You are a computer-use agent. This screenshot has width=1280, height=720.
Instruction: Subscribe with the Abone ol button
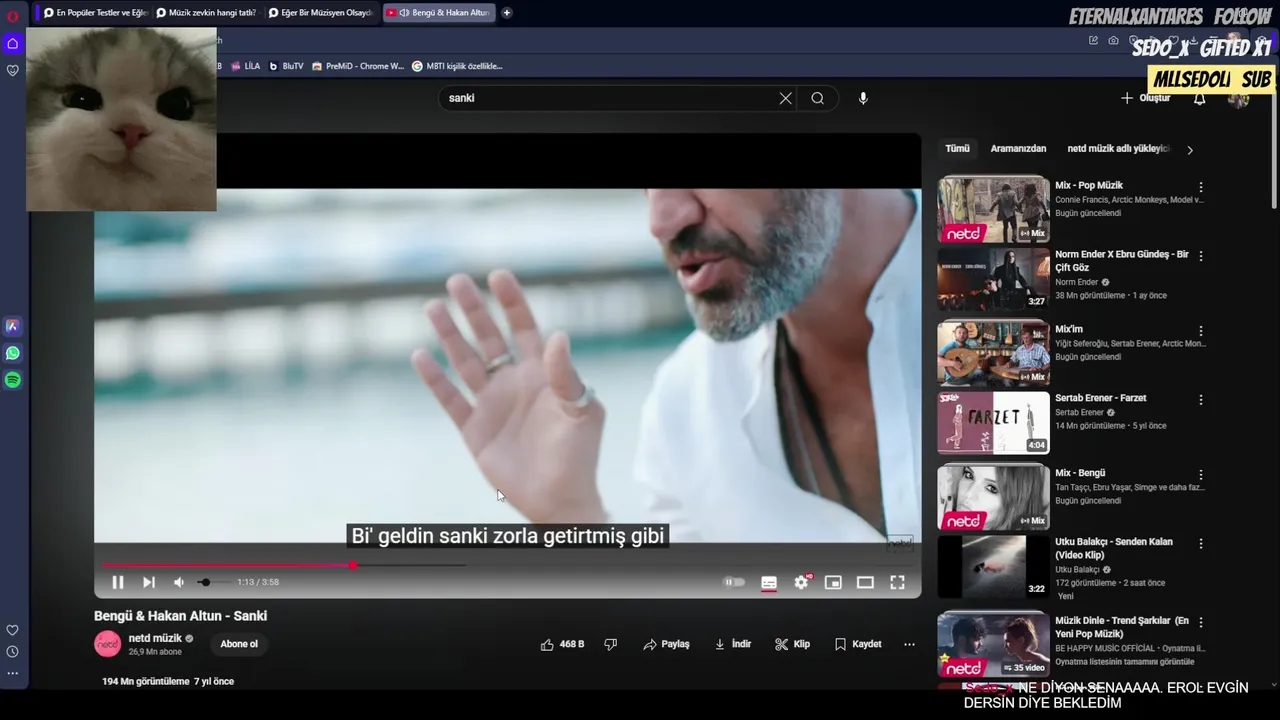point(239,644)
